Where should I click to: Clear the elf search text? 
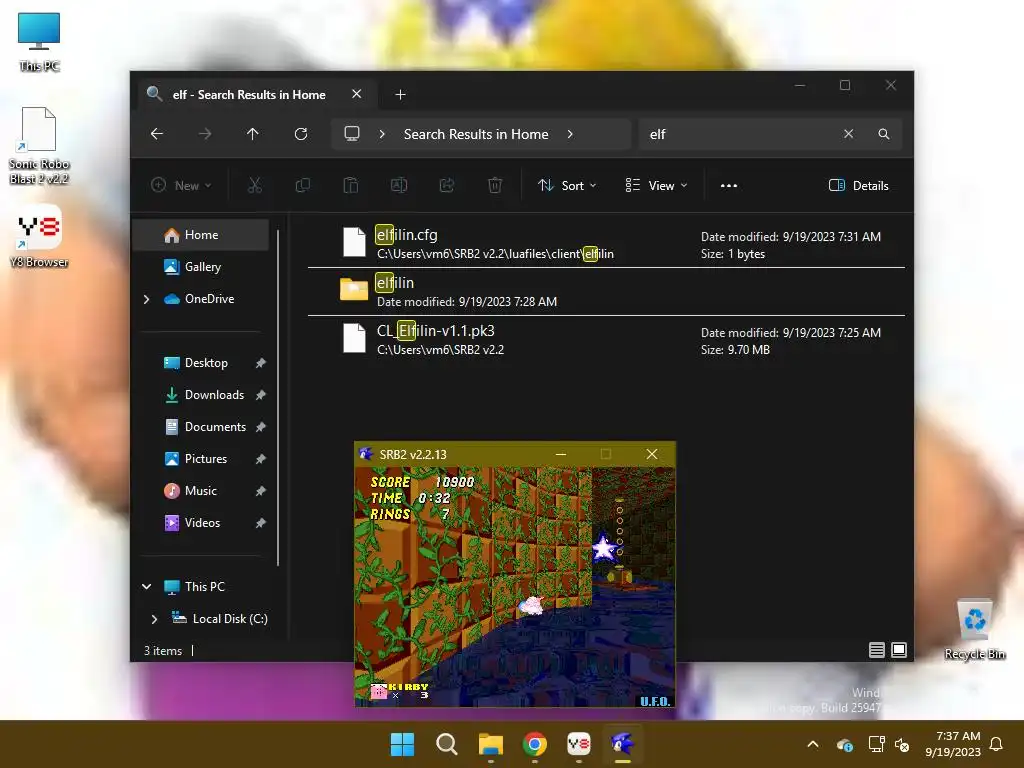click(x=848, y=134)
